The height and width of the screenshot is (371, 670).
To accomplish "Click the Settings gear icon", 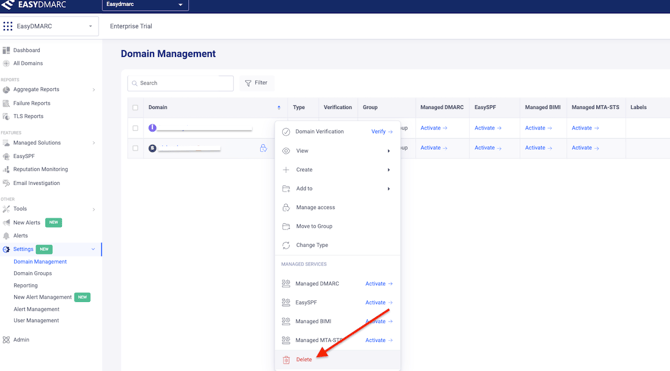I will point(6,249).
